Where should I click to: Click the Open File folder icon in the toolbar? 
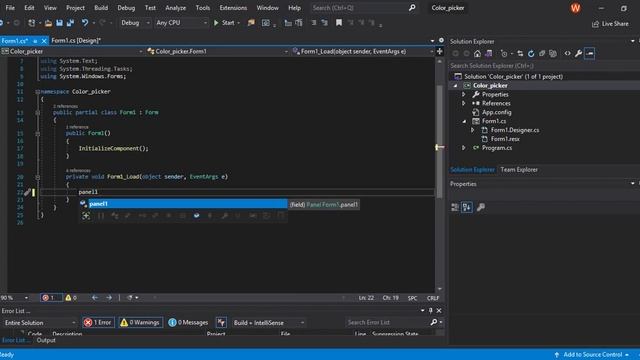[x=48, y=23]
